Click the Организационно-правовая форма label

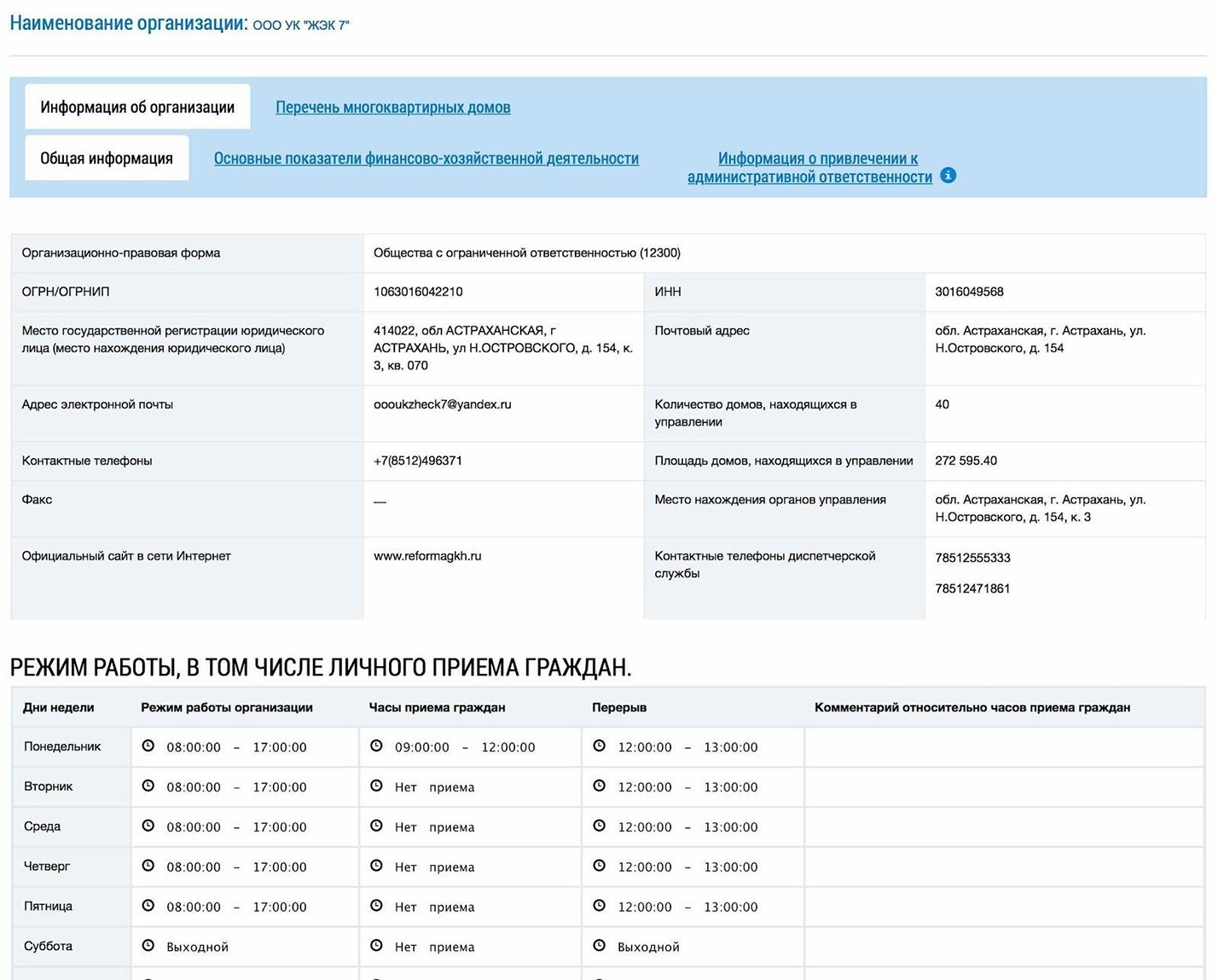pyautogui.click(x=121, y=252)
